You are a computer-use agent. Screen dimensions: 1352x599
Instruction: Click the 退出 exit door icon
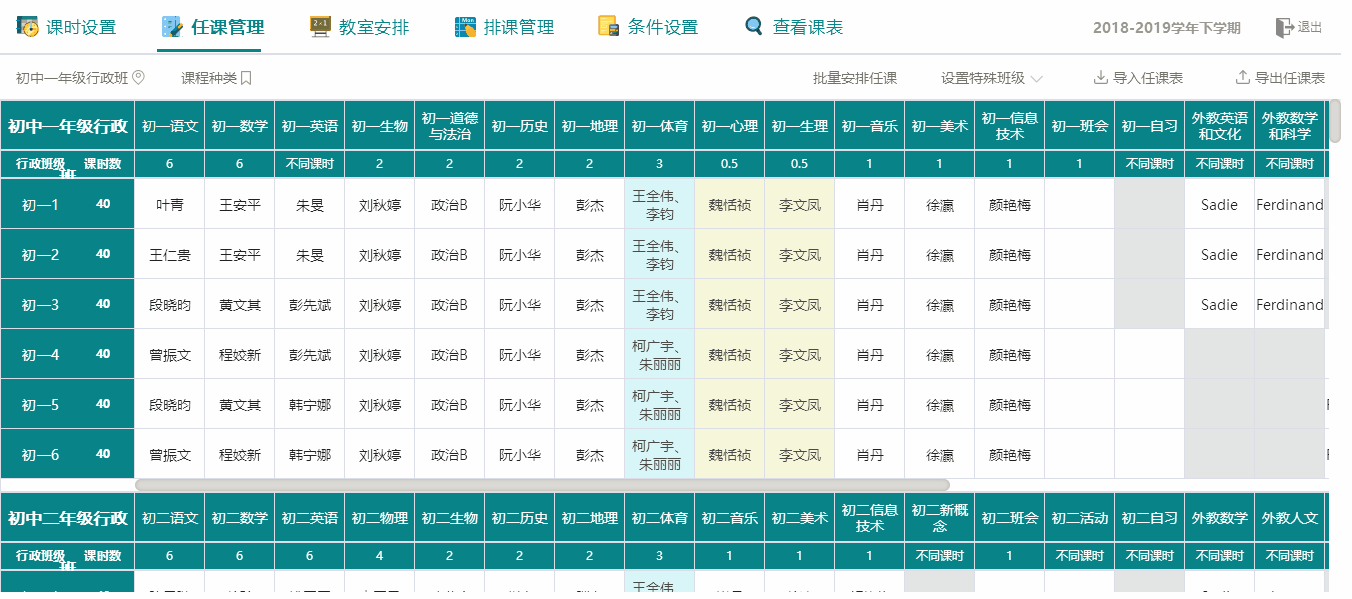point(1284,28)
